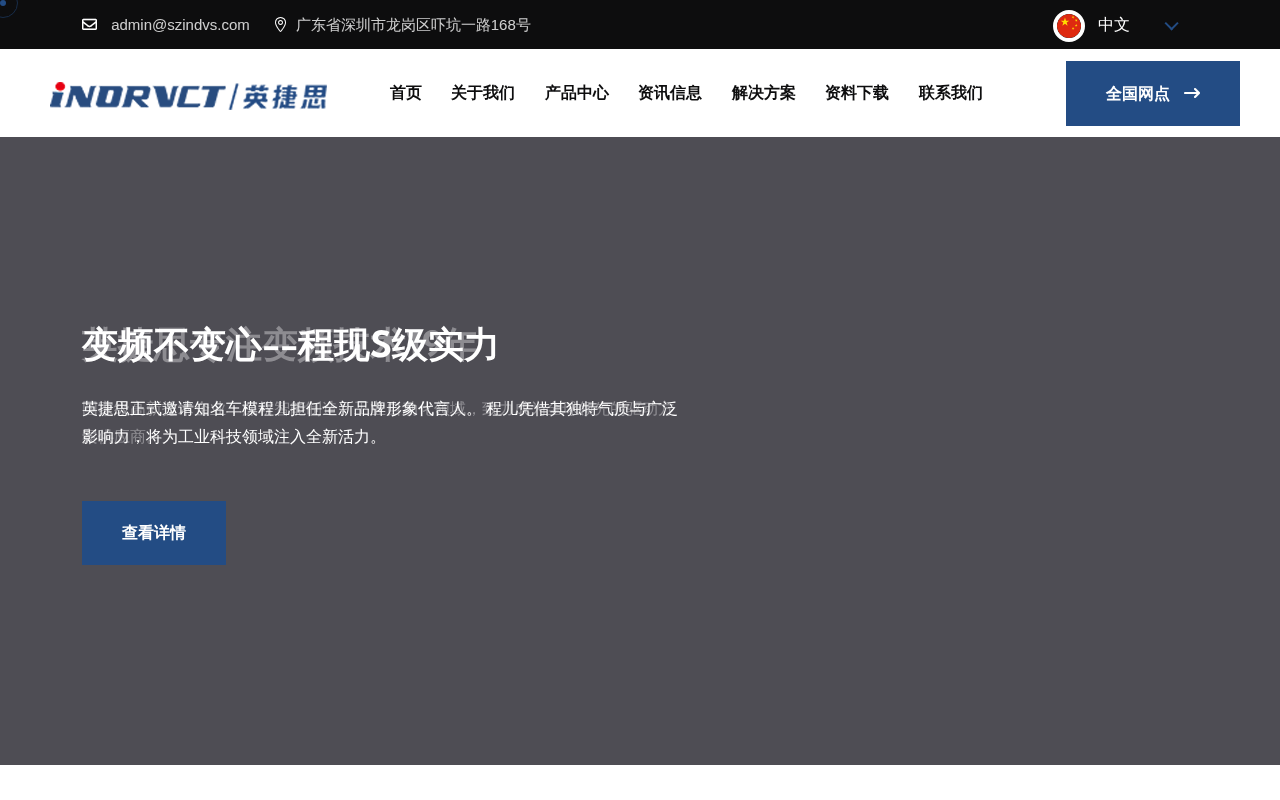Click the 全国网点 button
This screenshot has width=1280, height=800.
pyautogui.click(x=1153, y=93)
